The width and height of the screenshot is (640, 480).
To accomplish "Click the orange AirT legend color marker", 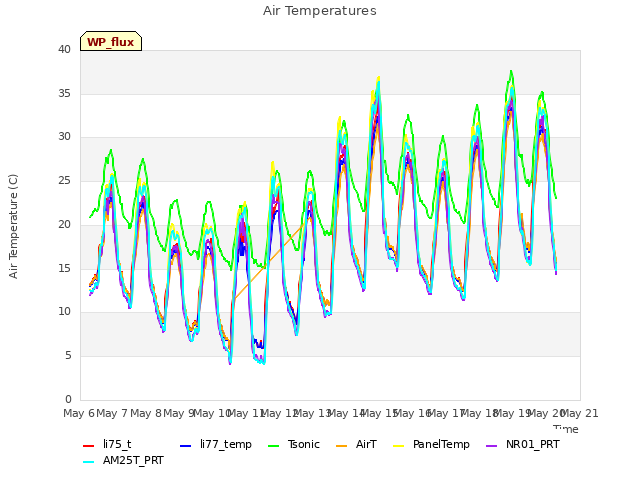I will [x=341, y=446].
